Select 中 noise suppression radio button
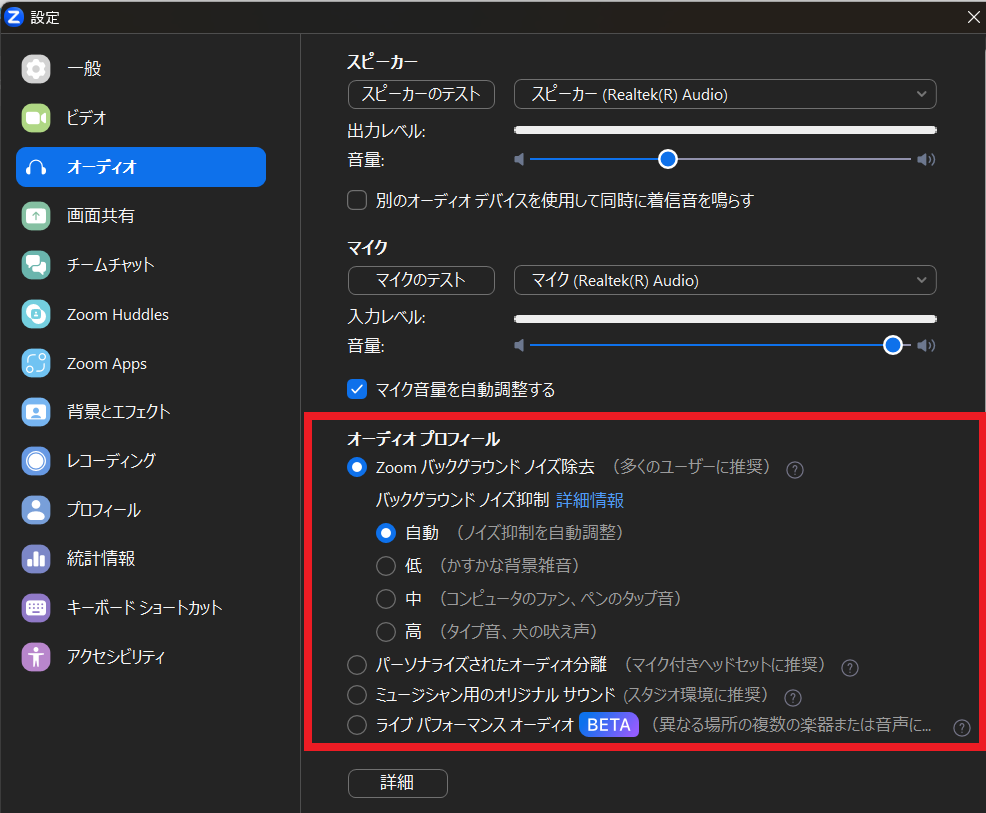This screenshot has width=986, height=813. click(386, 599)
